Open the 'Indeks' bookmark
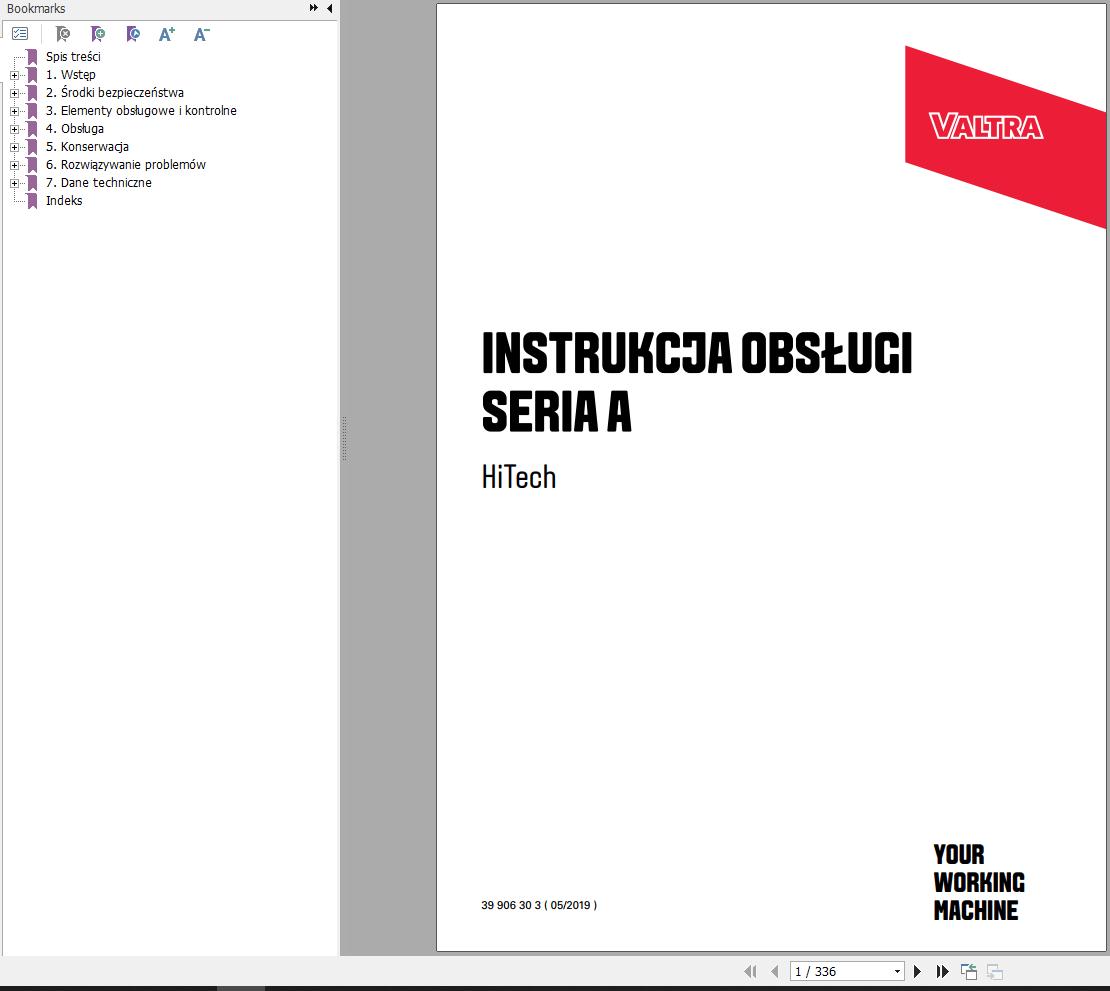The width and height of the screenshot is (1110, 991). [x=64, y=200]
